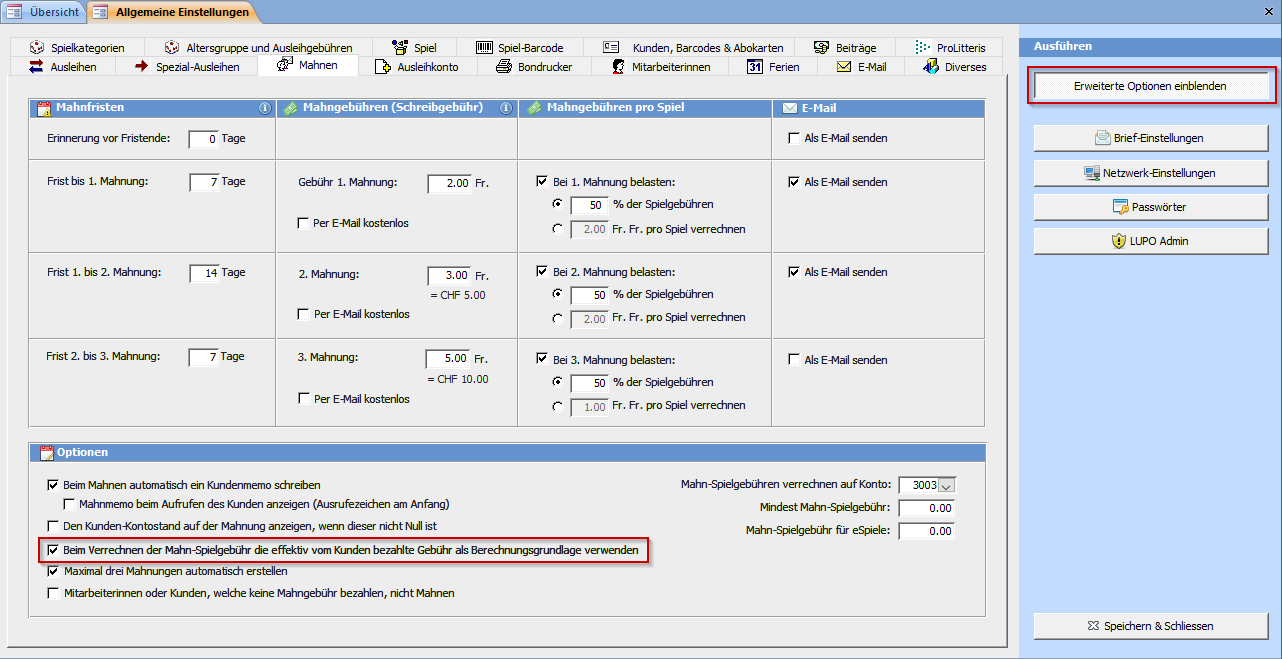Open the Konto 3003 dropdown arrow
This screenshot has height=659, width=1282.
[947, 485]
